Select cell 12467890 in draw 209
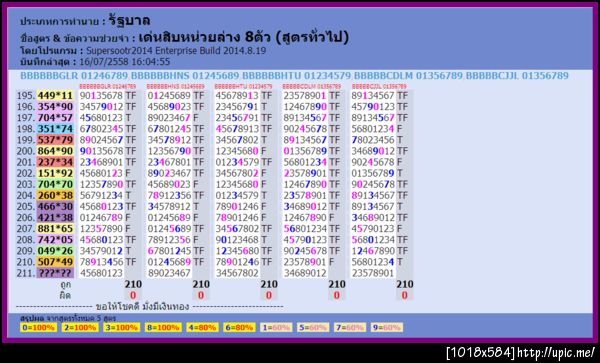Viewport: 600px width, 363px height. tap(373, 251)
